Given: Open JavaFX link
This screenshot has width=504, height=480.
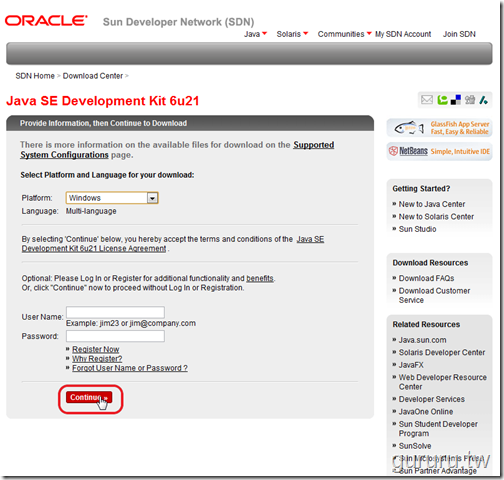Looking at the screenshot, I should click(x=411, y=365).
